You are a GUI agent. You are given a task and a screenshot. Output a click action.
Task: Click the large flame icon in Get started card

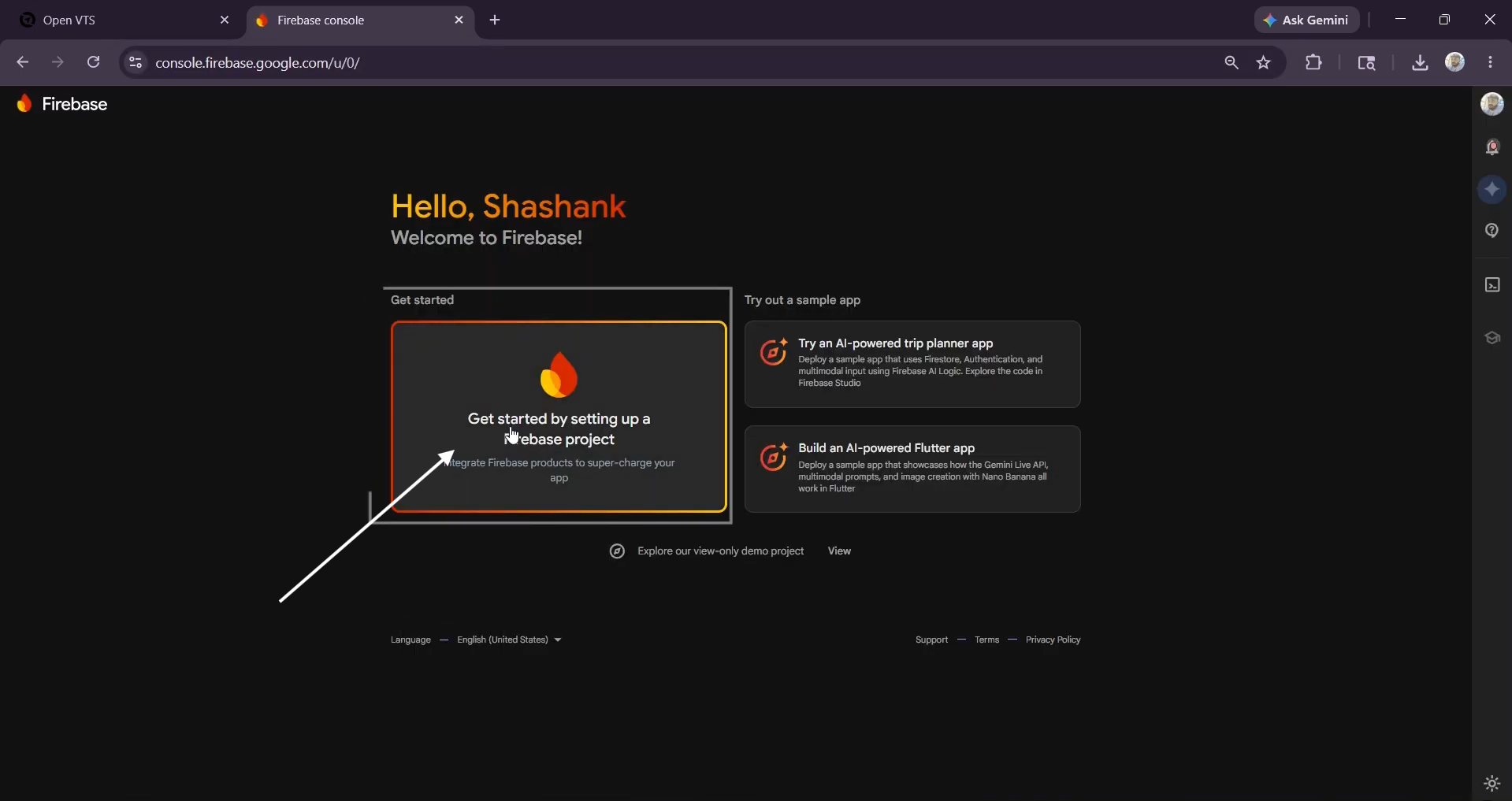559,374
